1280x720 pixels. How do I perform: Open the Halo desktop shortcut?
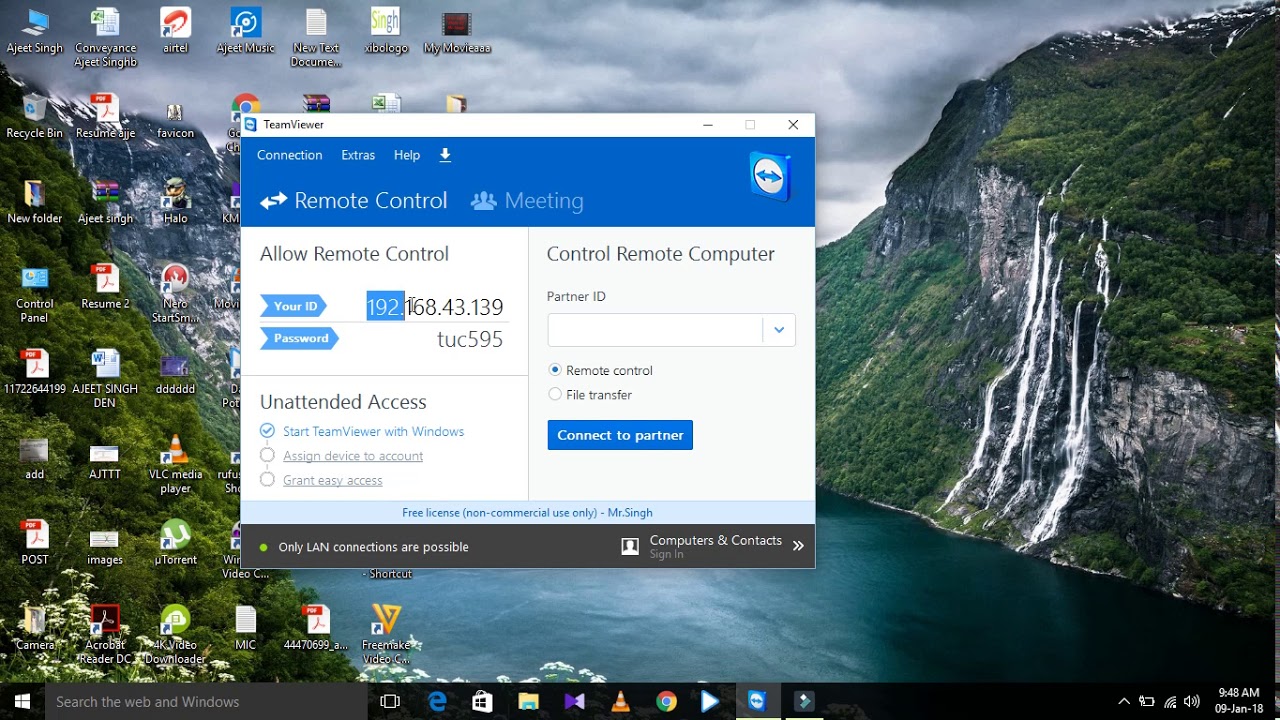coord(175,202)
